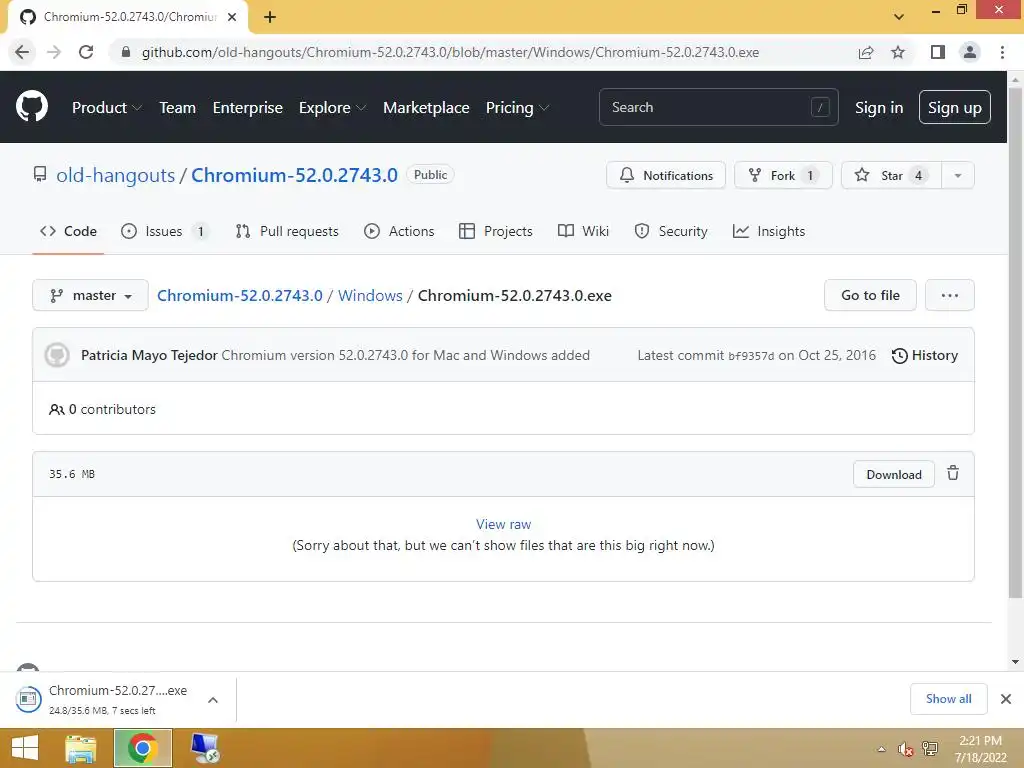Click the GitHub Octocat logo

31,106
